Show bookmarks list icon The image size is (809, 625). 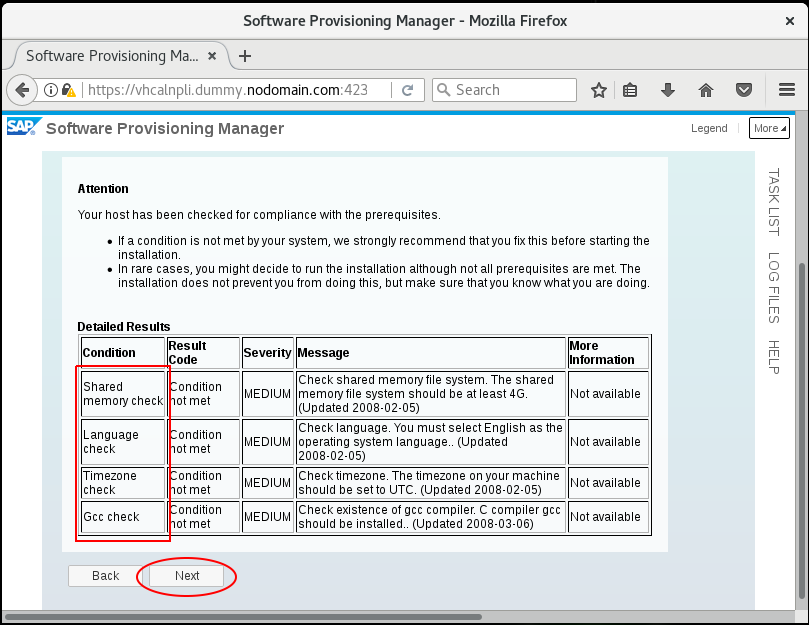point(630,90)
